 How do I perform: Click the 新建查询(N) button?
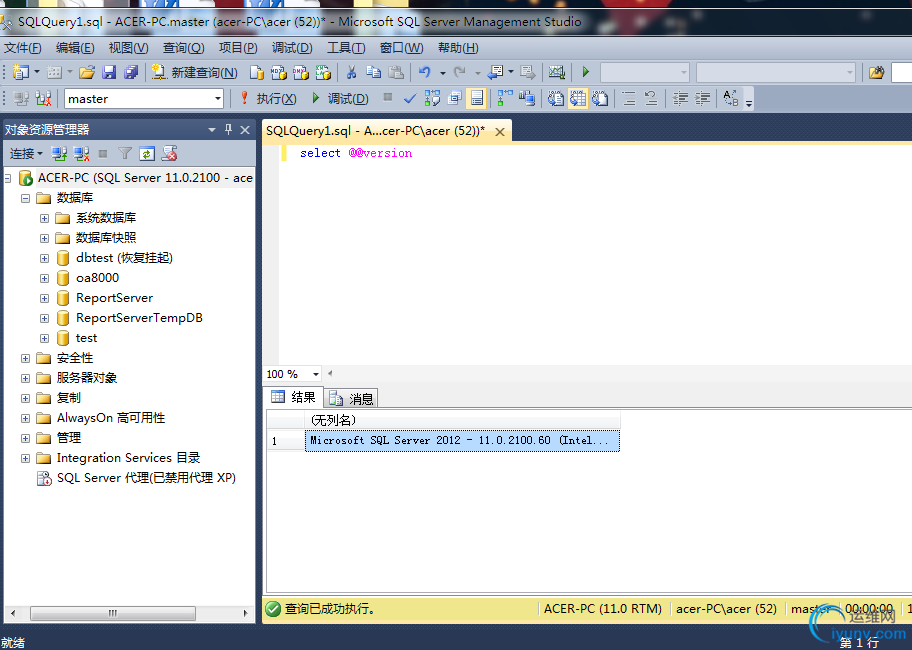[x=195, y=72]
